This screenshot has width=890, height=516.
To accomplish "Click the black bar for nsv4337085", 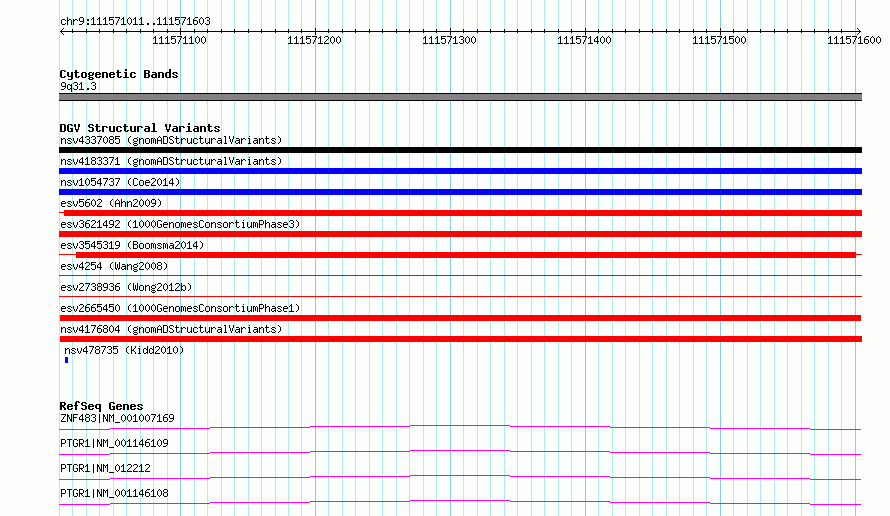I will [460, 150].
